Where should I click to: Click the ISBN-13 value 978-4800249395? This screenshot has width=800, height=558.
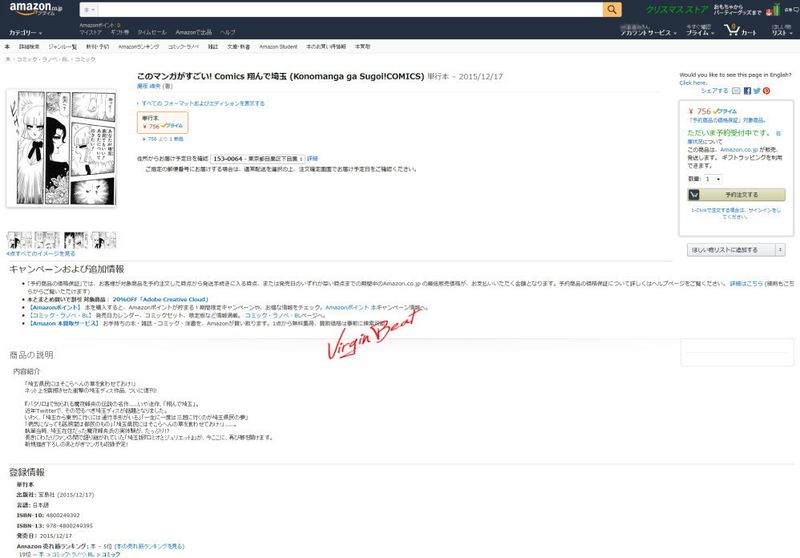[x=69, y=526]
